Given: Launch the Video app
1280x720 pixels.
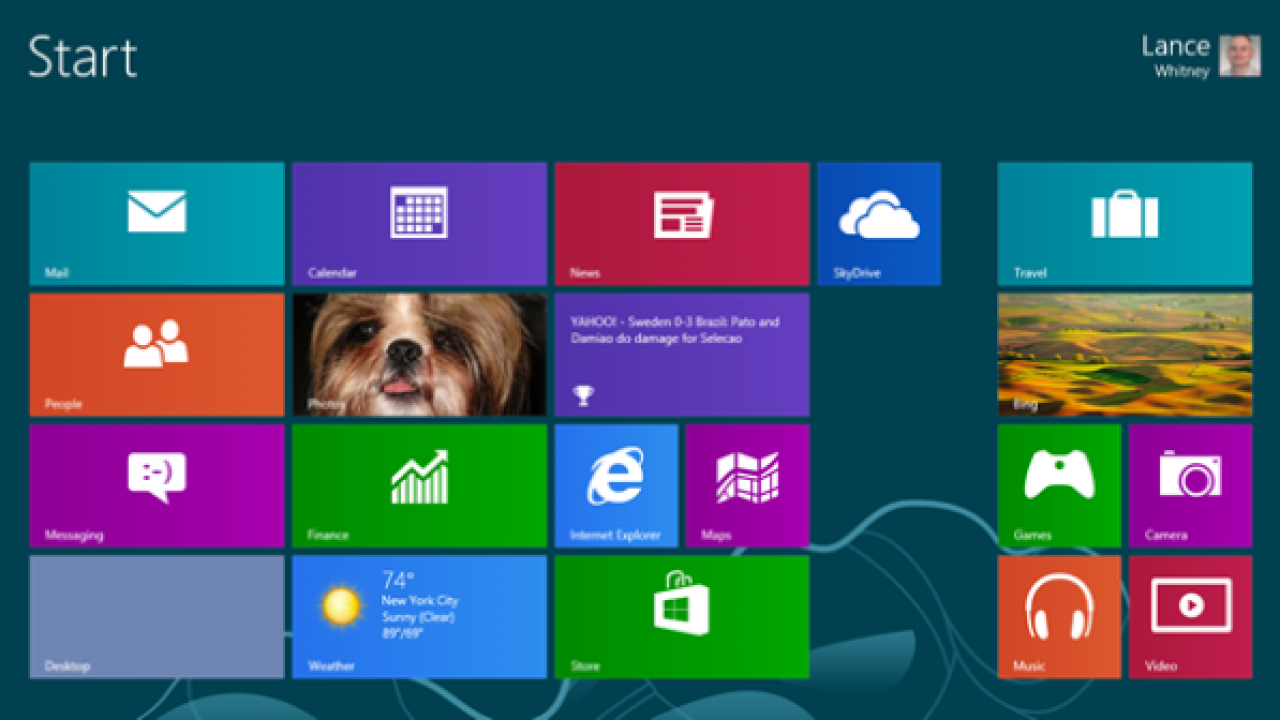Looking at the screenshot, I should 1190,616.
